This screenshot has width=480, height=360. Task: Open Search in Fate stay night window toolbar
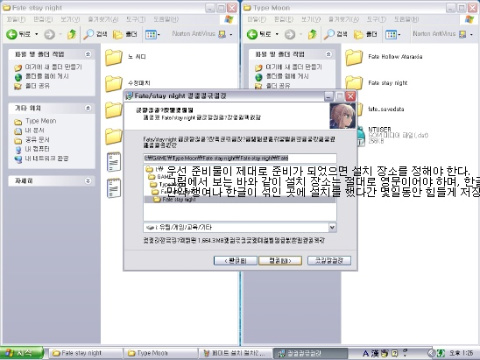[96, 34]
